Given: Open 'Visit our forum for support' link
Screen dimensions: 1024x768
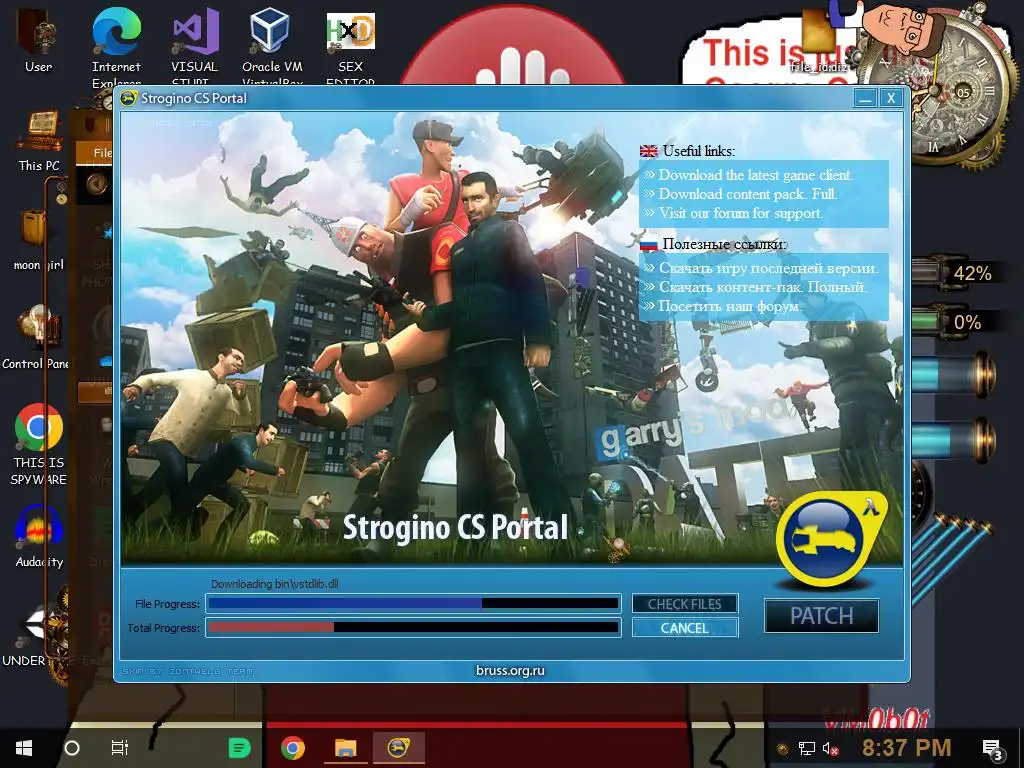Looking at the screenshot, I should click(x=741, y=213).
